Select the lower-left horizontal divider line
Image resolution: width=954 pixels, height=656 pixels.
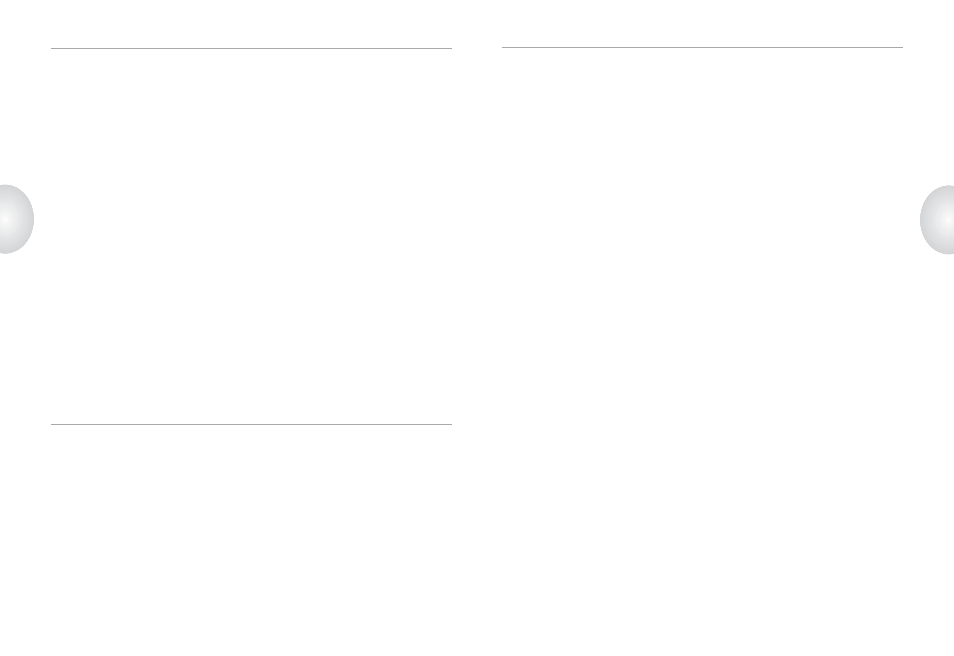pos(251,424)
